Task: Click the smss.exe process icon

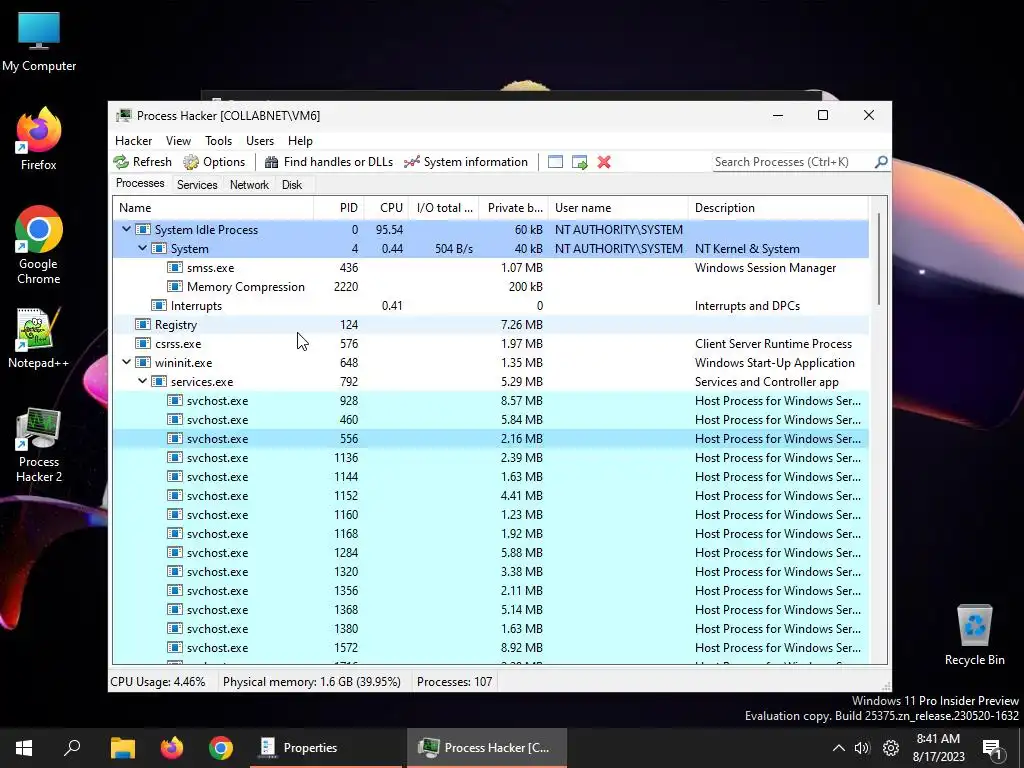Action: [x=174, y=268]
